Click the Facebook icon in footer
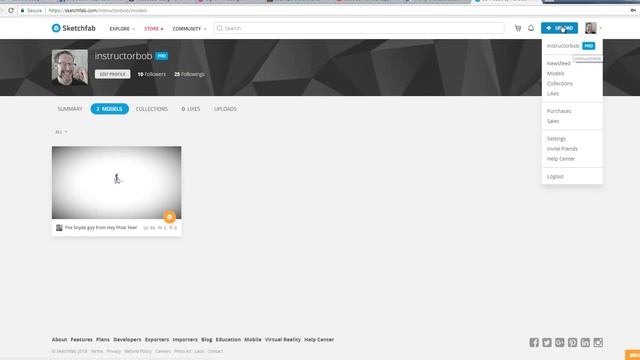Image resolution: width=640 pixels, height=360 pixels. coord(534,342)
